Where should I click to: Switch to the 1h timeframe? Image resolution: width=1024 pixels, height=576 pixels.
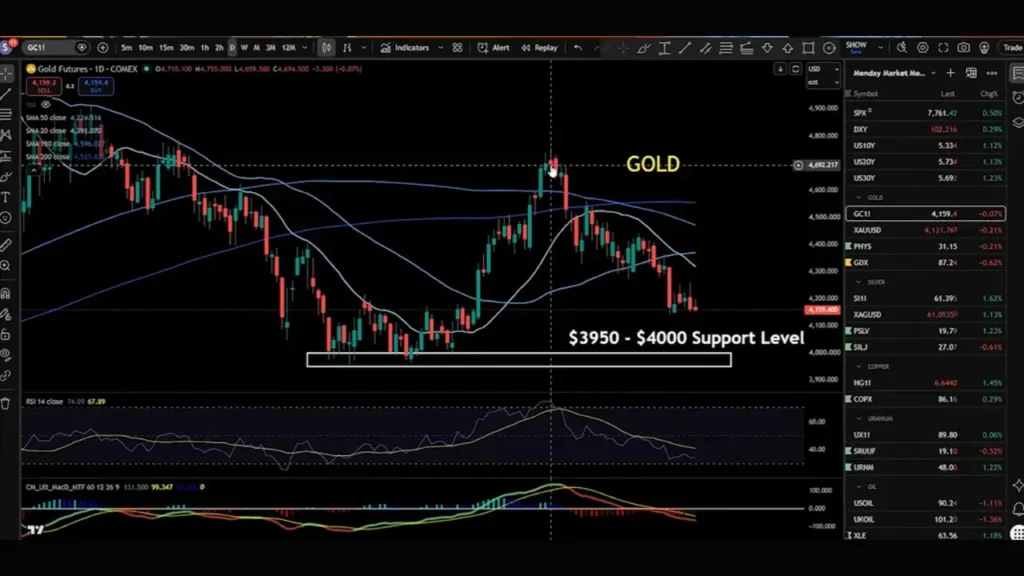(x=205, y=48)
